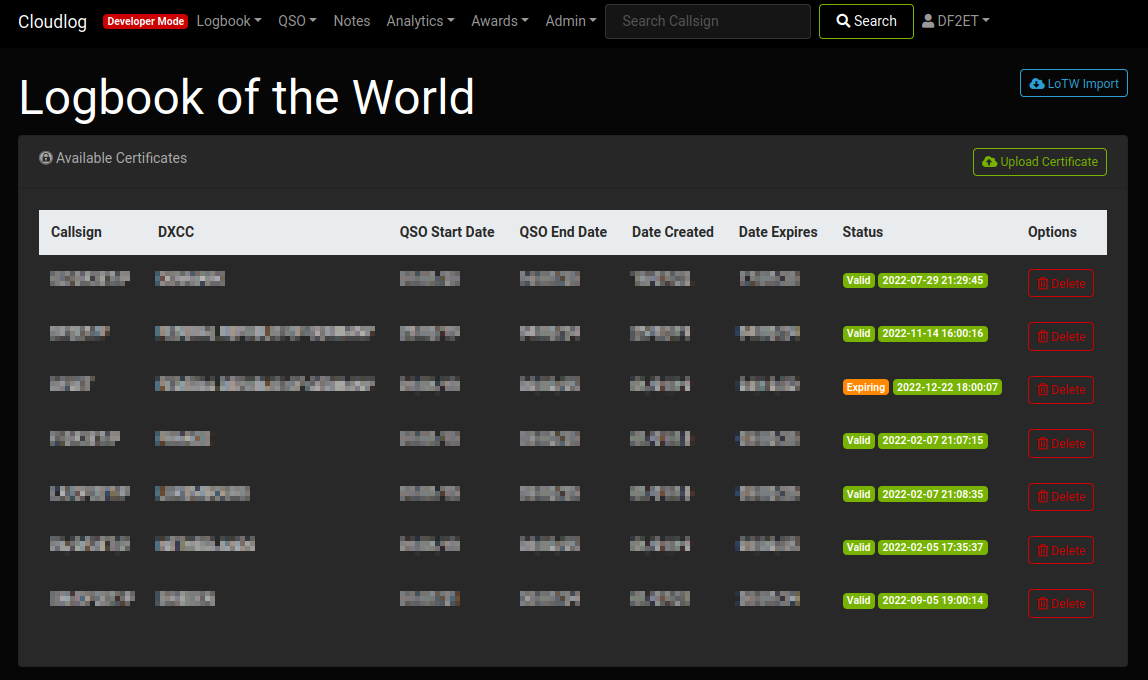
Task: Expand the Analytics dropdown menu
Action: coord(420,21)
